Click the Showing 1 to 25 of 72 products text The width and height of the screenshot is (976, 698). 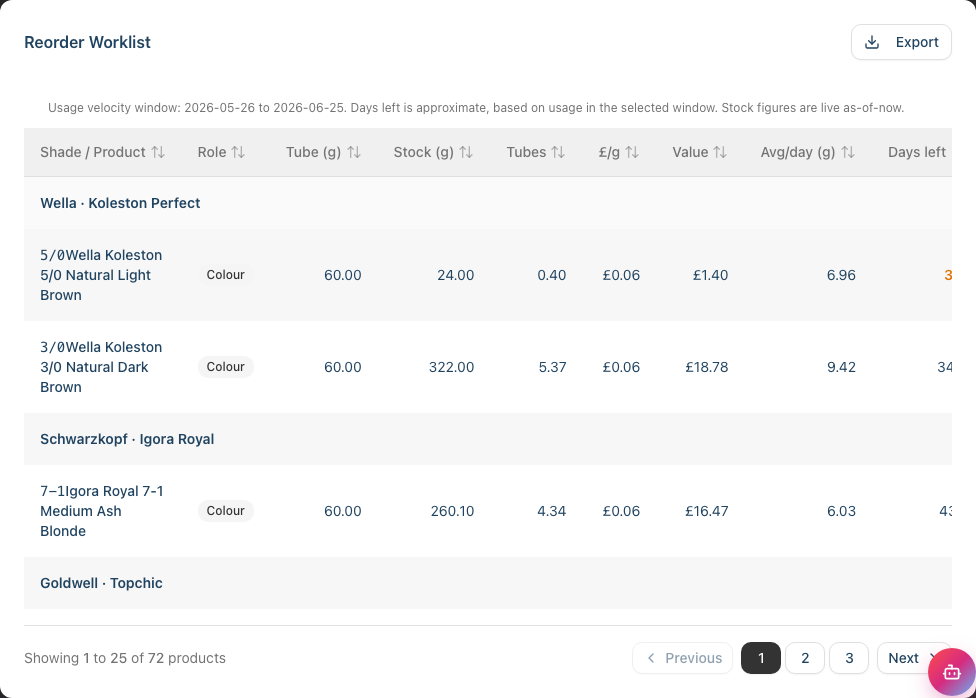point(124,658)
